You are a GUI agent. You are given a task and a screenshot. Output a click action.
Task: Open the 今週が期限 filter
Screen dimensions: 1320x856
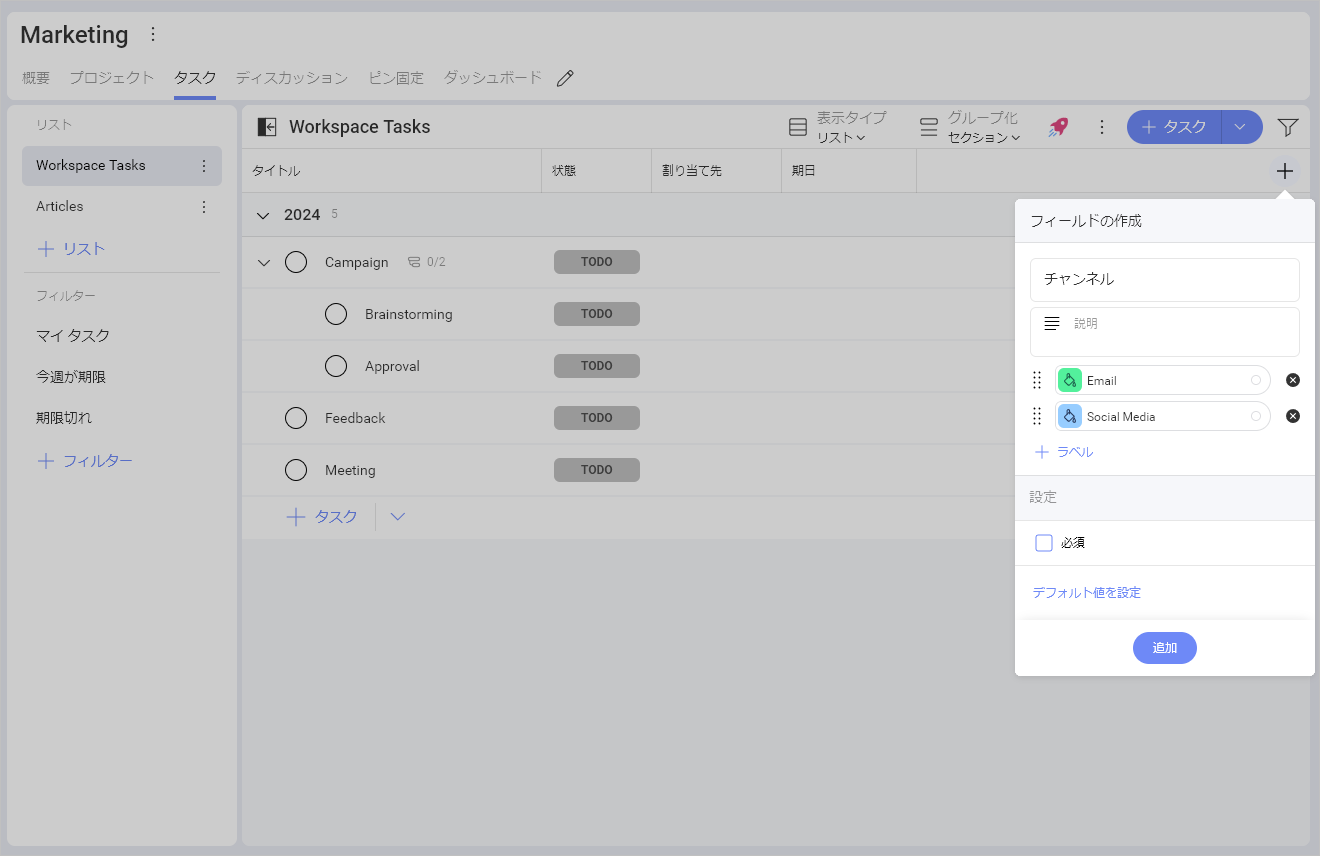click(x=71, y=377)
